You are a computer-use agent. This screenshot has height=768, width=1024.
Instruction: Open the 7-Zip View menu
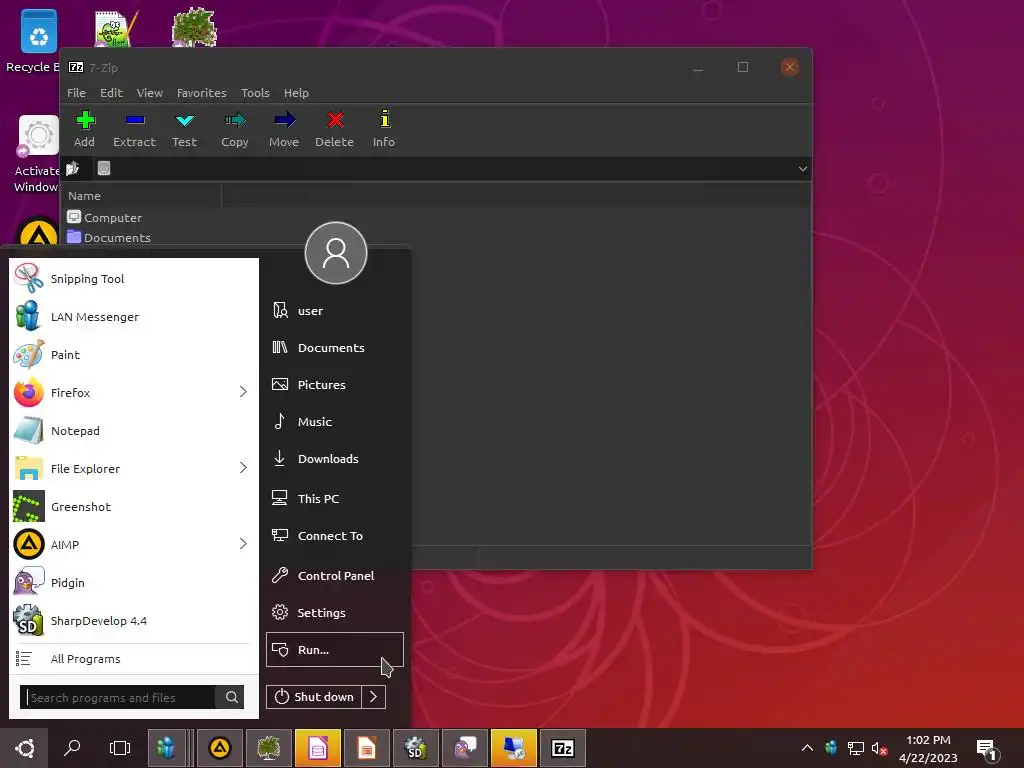pos(150,93)
